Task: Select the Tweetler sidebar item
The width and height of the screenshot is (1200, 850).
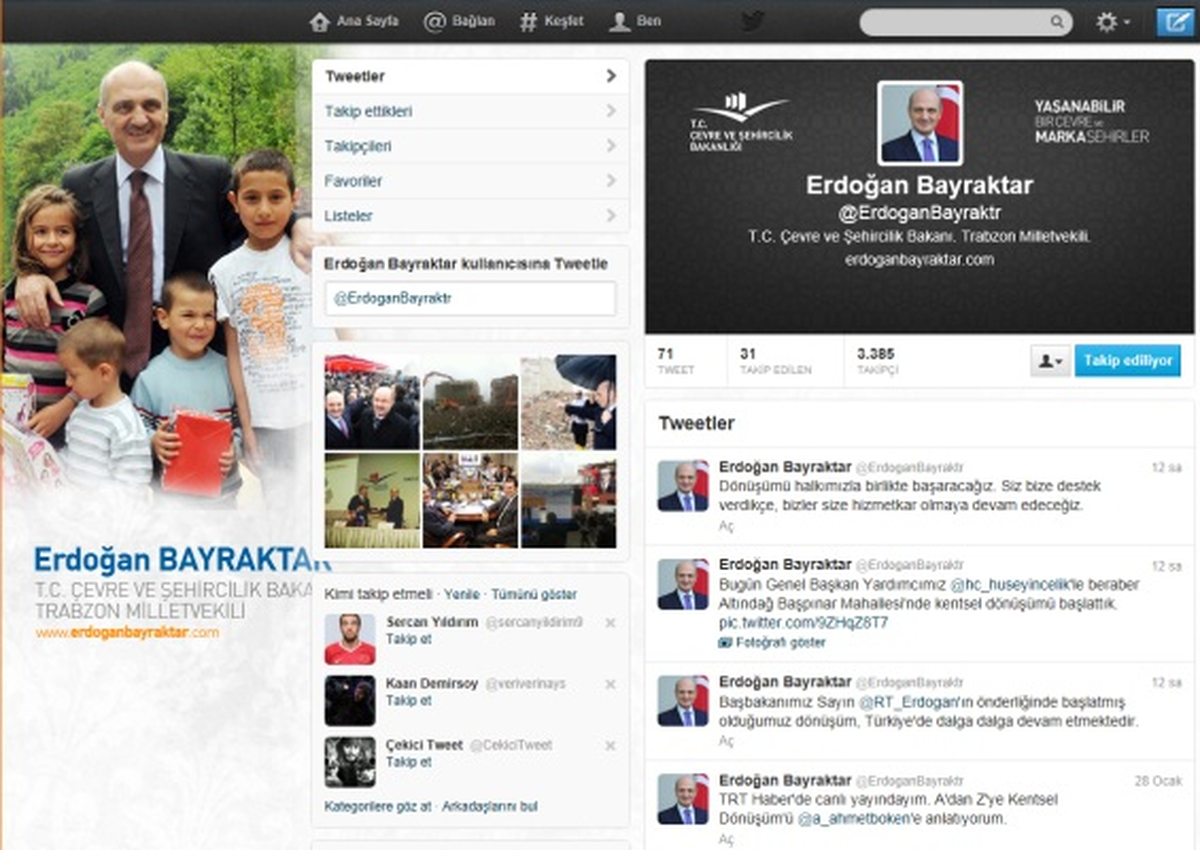Action: coord(470,76)
